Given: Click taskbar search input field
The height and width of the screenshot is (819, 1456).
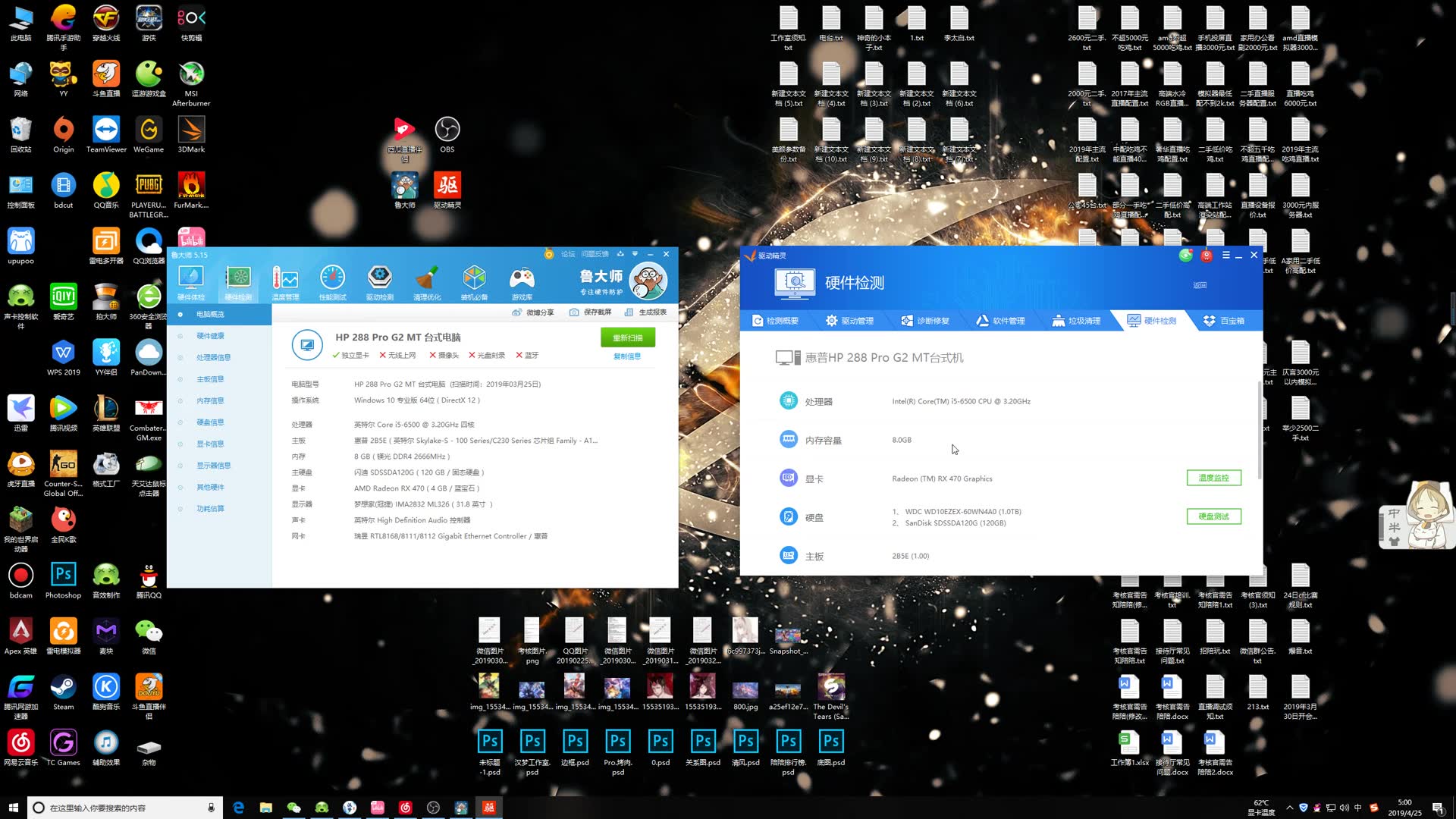Looking at the screenshot, I should coord(125,808).
